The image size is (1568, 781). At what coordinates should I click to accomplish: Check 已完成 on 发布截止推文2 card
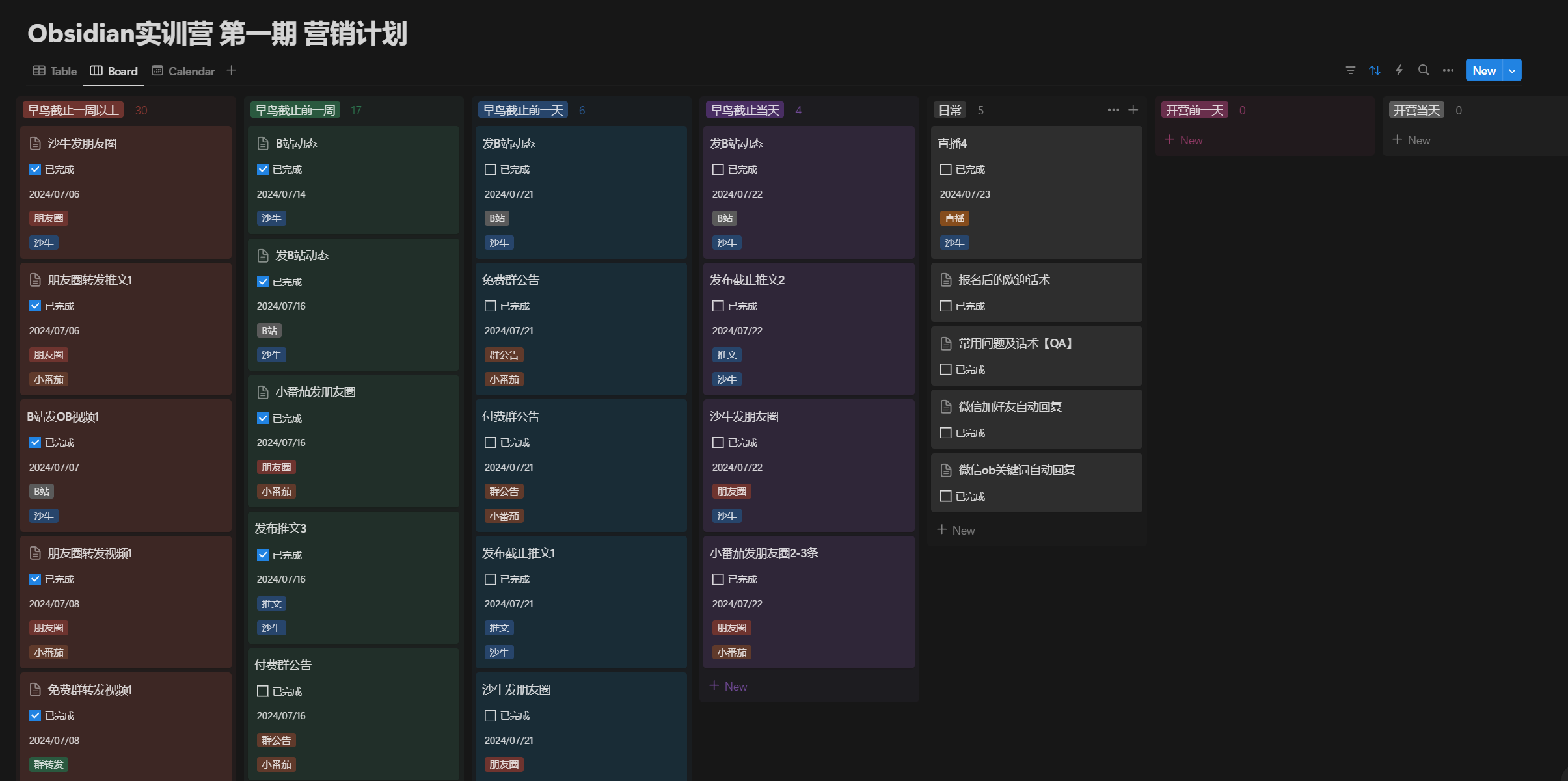tap(718, 306)
